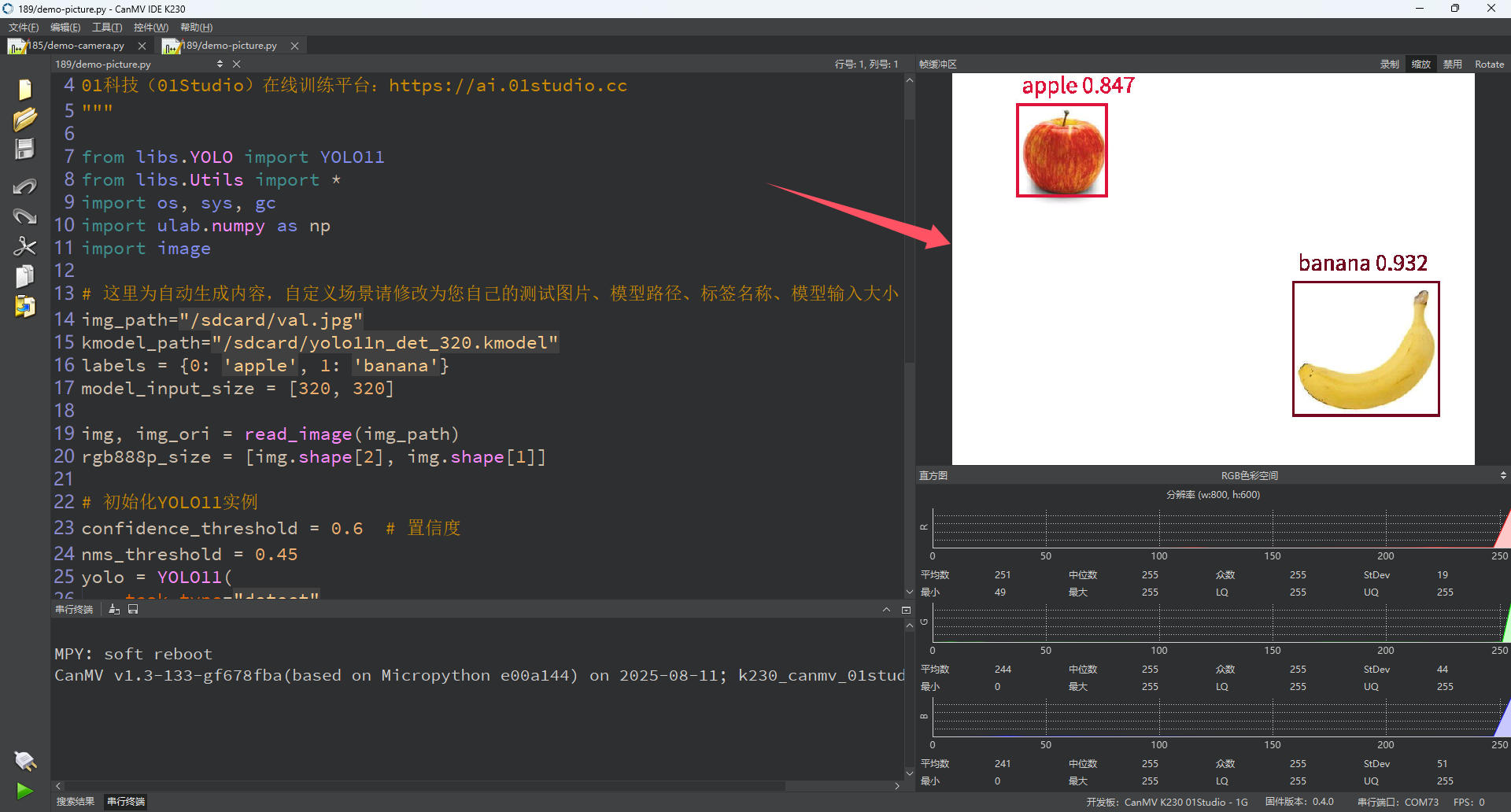Click the Open File folder icon
This screenshot has height=812, width=1511.
click(24, 120)
